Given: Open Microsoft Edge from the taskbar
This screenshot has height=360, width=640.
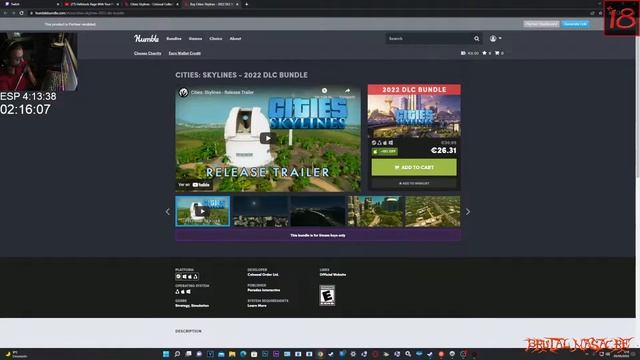Looking at the screenshot, I should [243, 354].
